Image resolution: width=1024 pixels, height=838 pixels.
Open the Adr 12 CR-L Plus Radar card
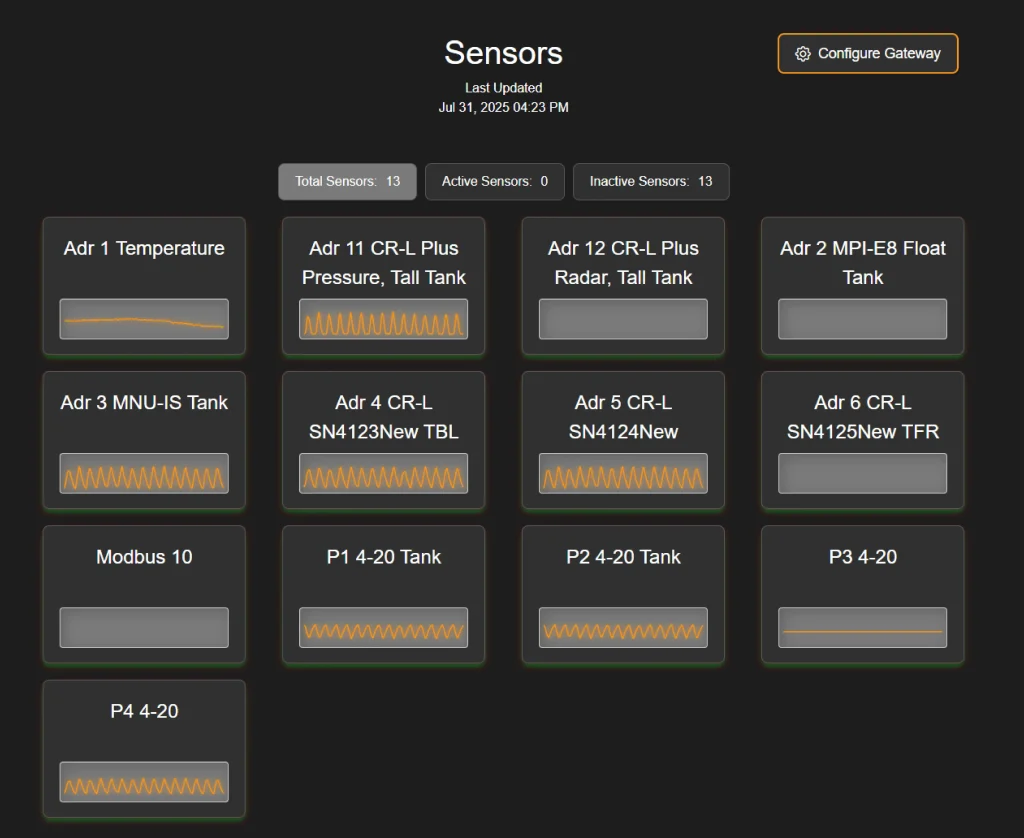[622, 286]
